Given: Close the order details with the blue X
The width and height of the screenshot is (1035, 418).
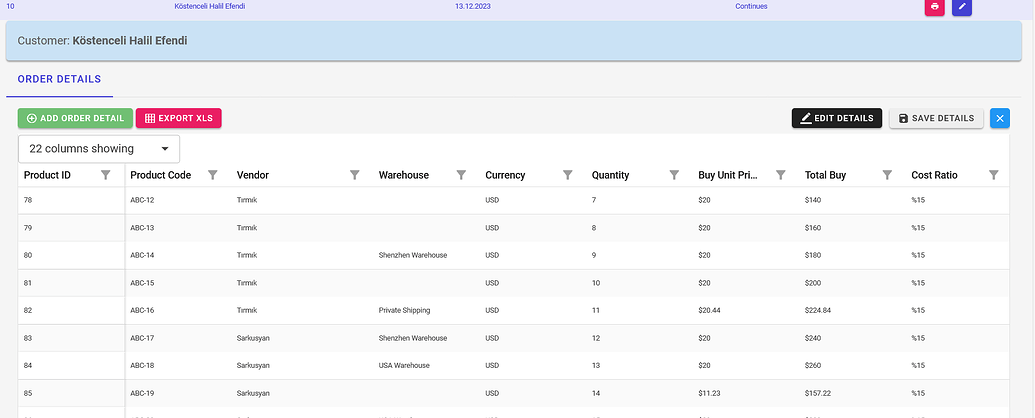Looking at the screenshot, I should pos(999,118).
